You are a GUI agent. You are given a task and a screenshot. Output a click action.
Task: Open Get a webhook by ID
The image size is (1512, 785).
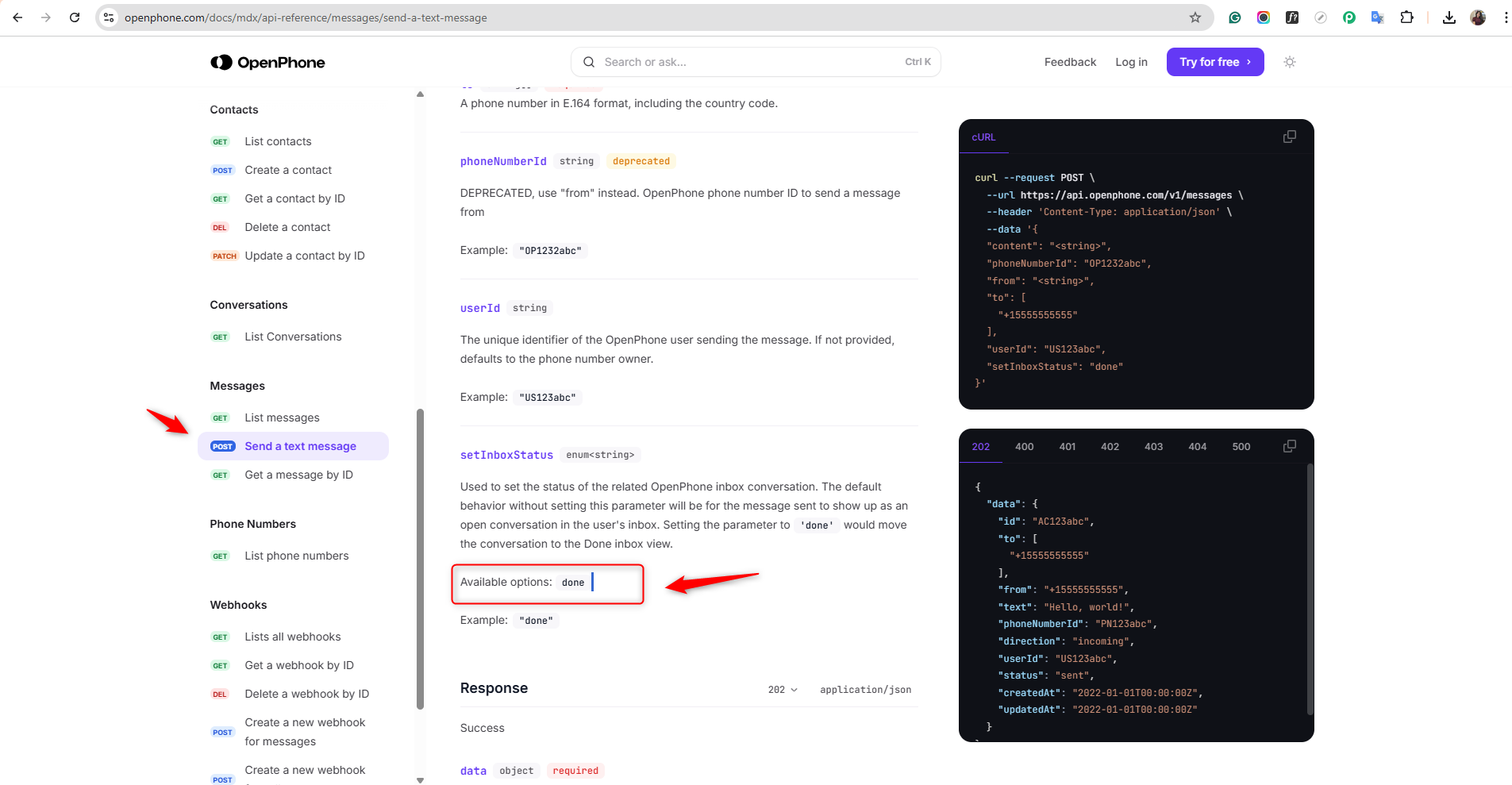point(299,665)
